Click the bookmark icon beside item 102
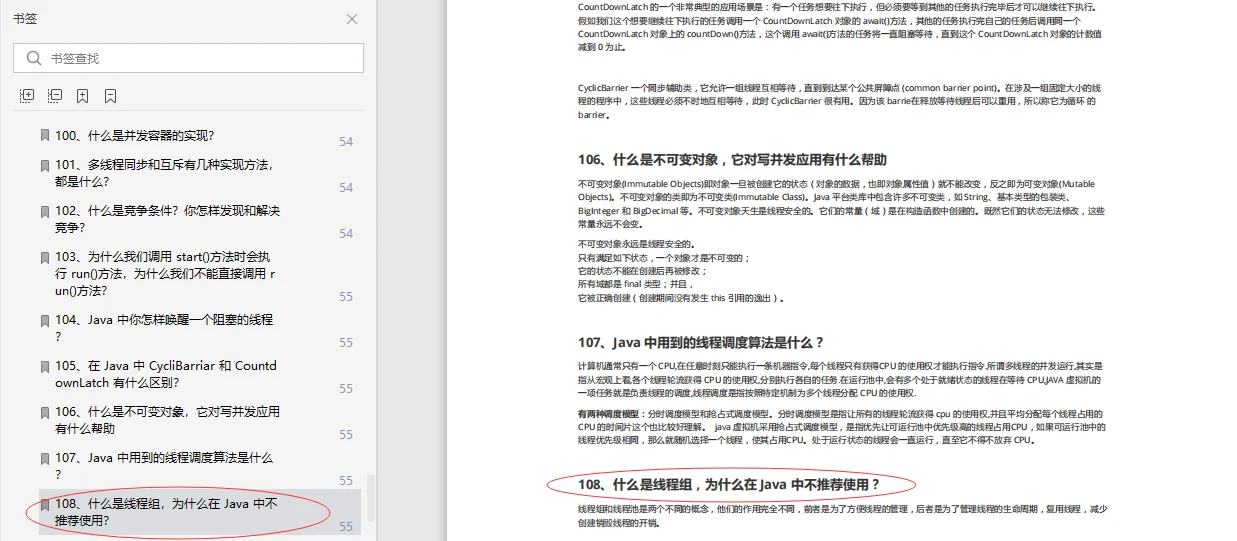Viewport: 1237px width, 541px height. [44, 211]
